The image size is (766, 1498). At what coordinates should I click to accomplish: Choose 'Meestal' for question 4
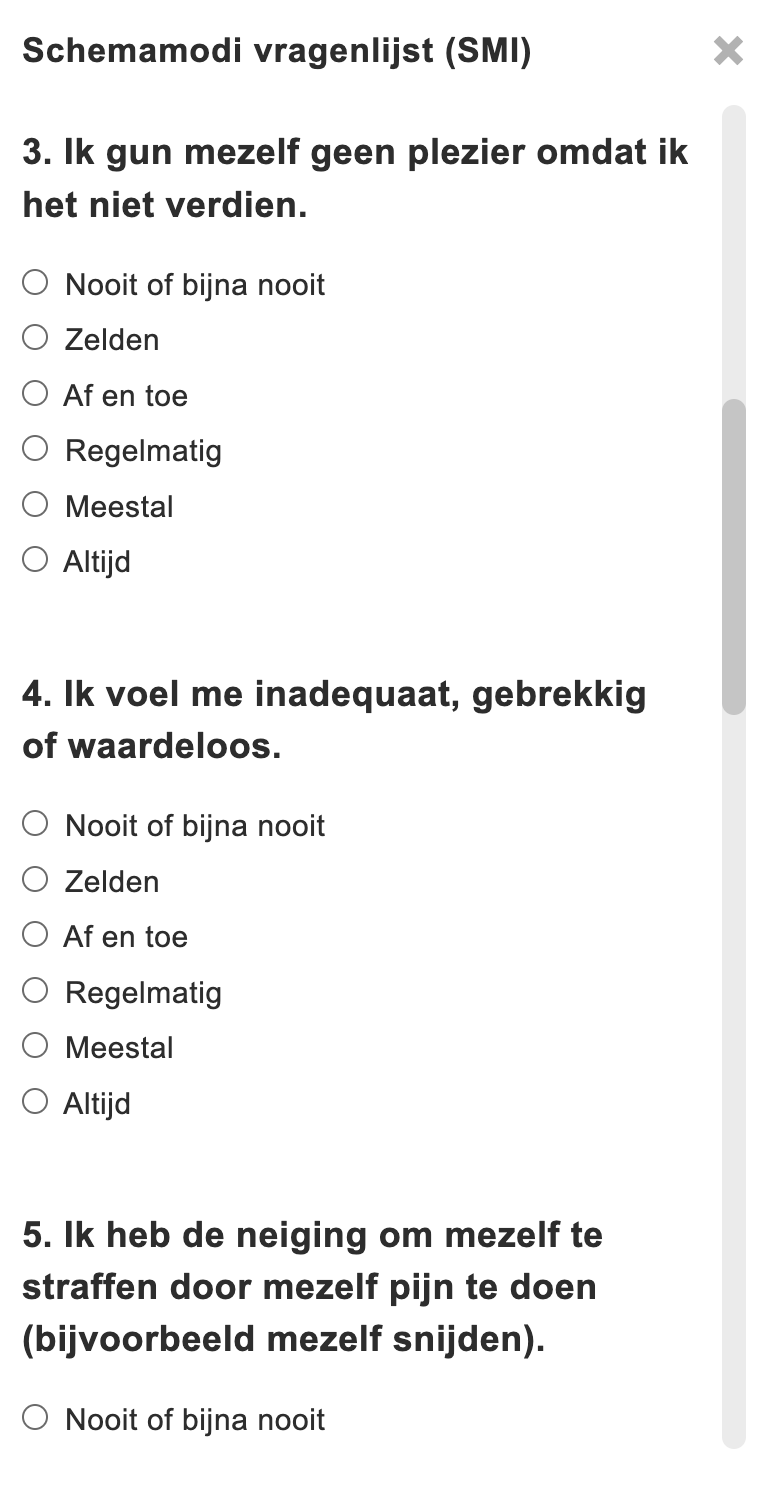pos(35,1046)
